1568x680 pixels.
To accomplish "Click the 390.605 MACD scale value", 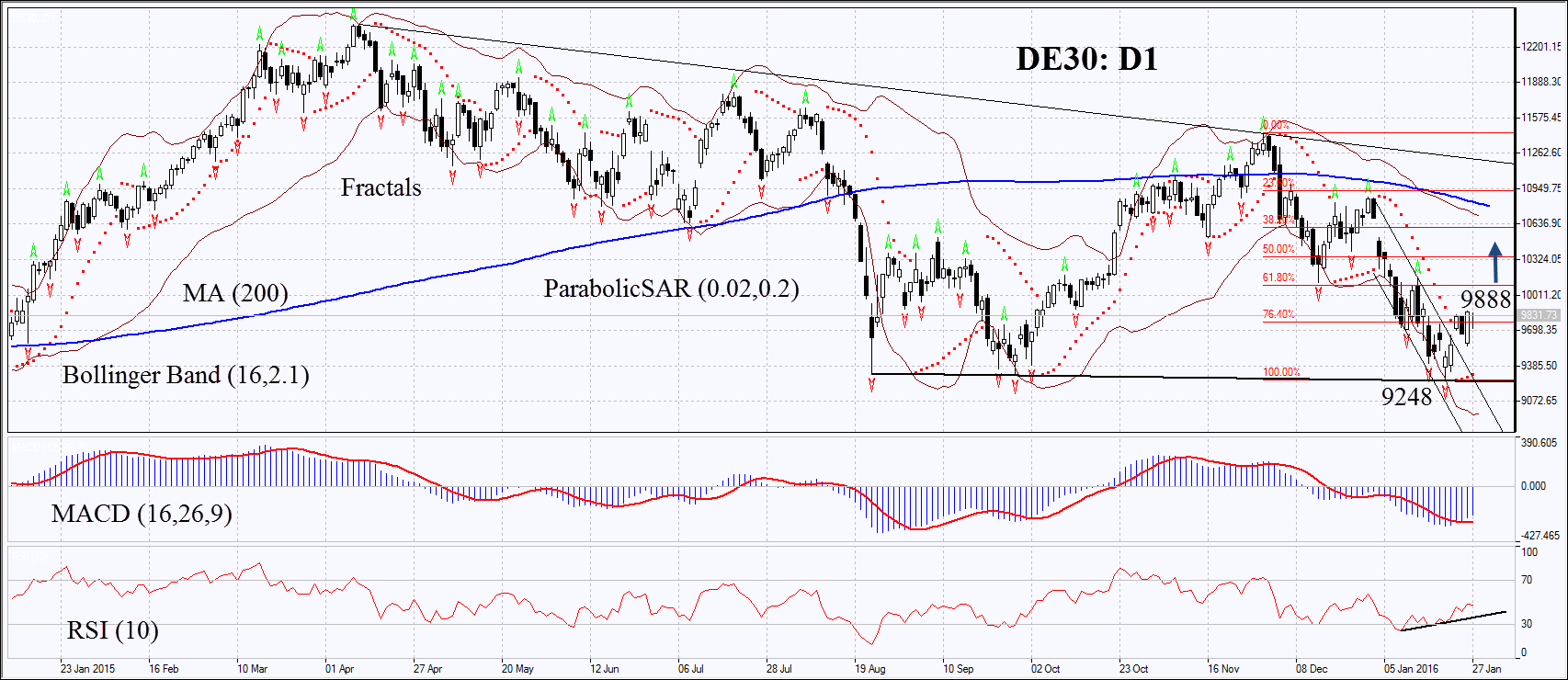I will click(1540, 443).
